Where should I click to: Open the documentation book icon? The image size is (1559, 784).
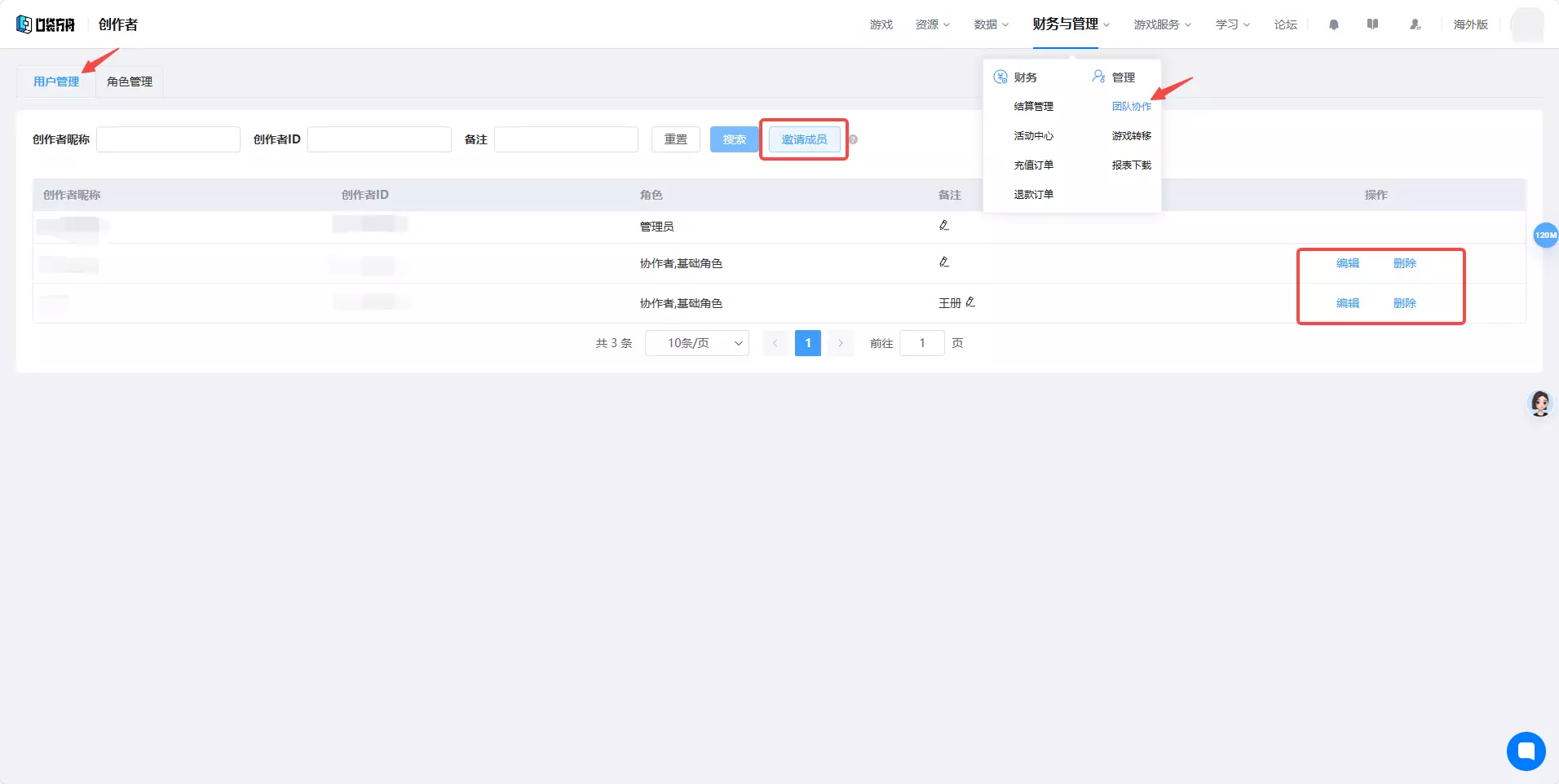click(1373, 24)
